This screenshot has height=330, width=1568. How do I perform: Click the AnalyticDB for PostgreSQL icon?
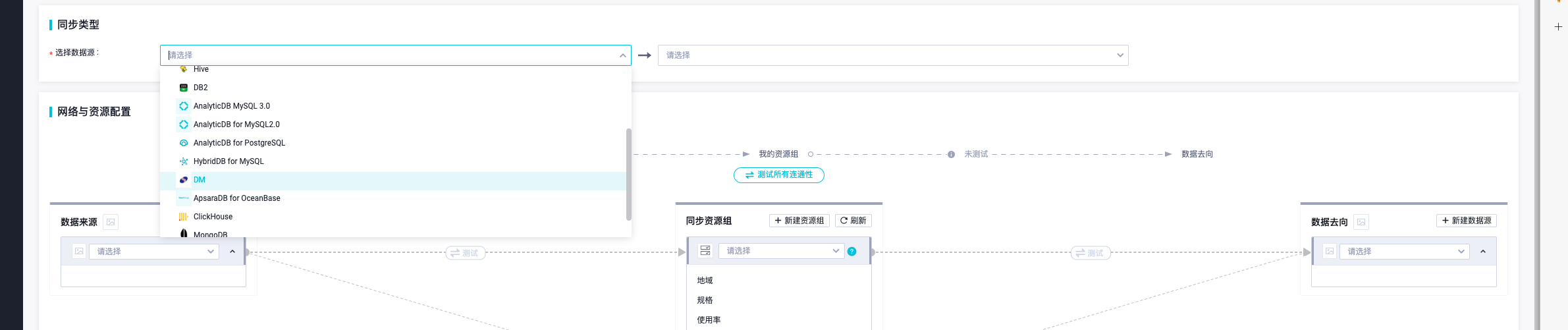point(184,143)
